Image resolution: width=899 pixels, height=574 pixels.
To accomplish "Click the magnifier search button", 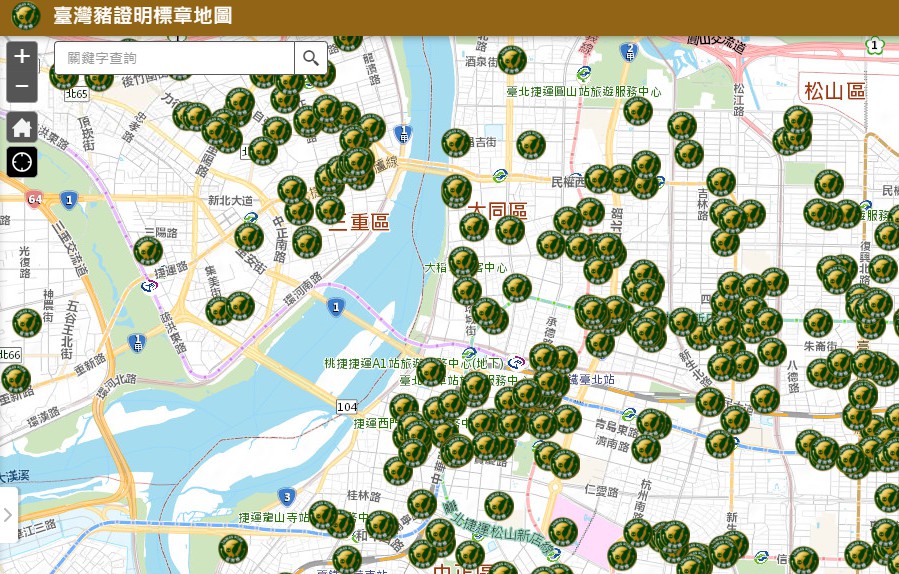I will 311,58.
